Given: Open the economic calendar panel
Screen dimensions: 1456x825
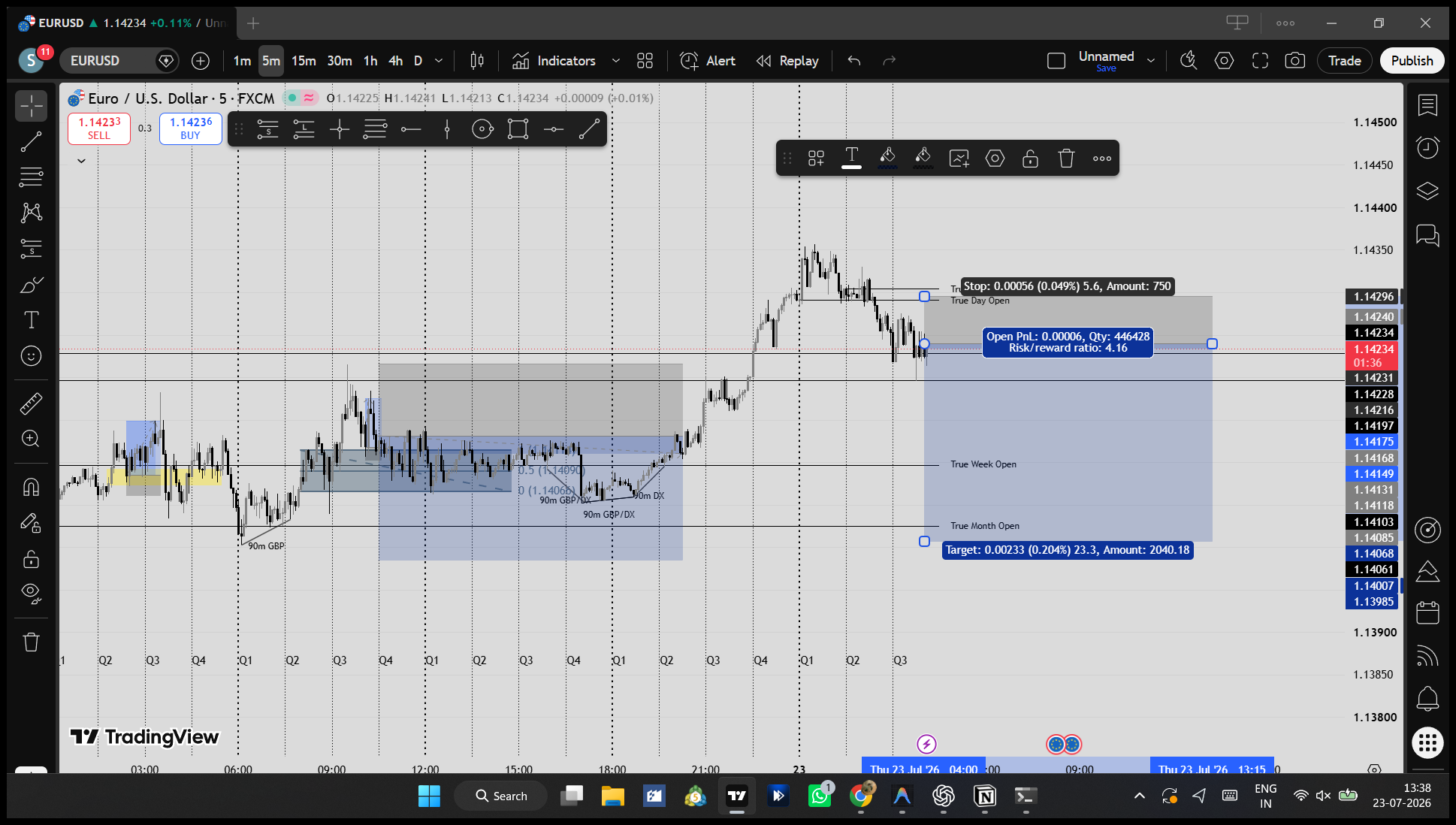Looking at the screenshot, I should (1427, 613).
